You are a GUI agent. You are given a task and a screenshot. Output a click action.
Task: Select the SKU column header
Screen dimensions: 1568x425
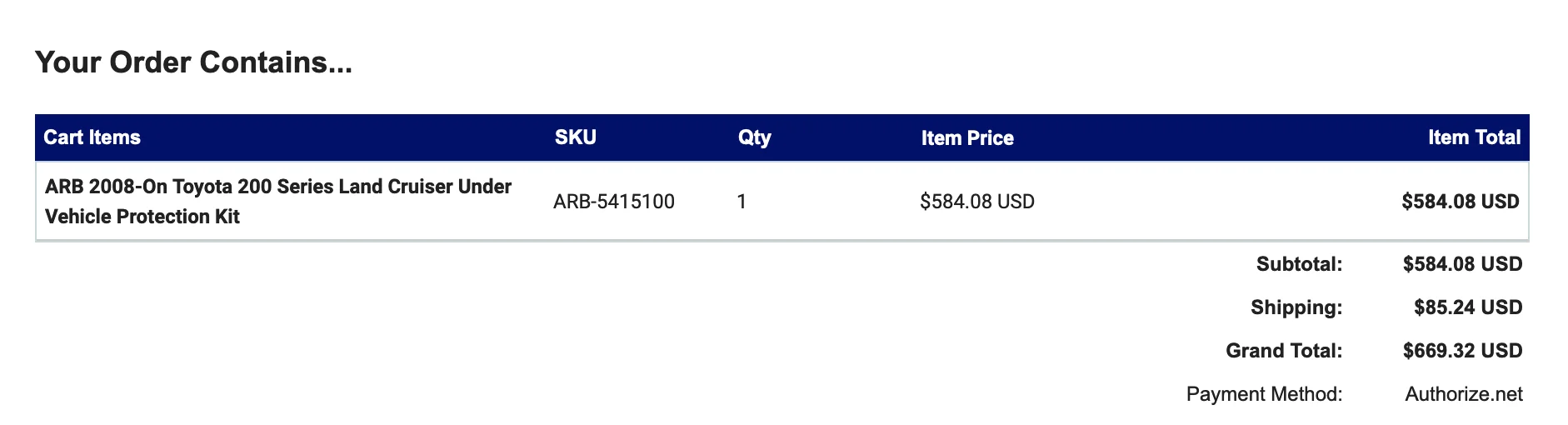576,137
